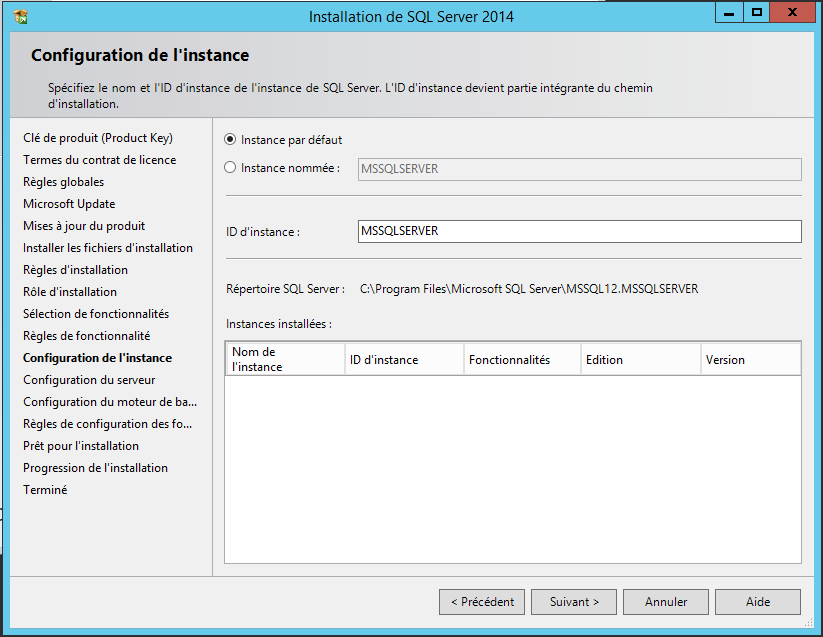The image size is (823, 637).
Task: Minimize the SQL Server 2014 installation window
Action: point(729,13)
